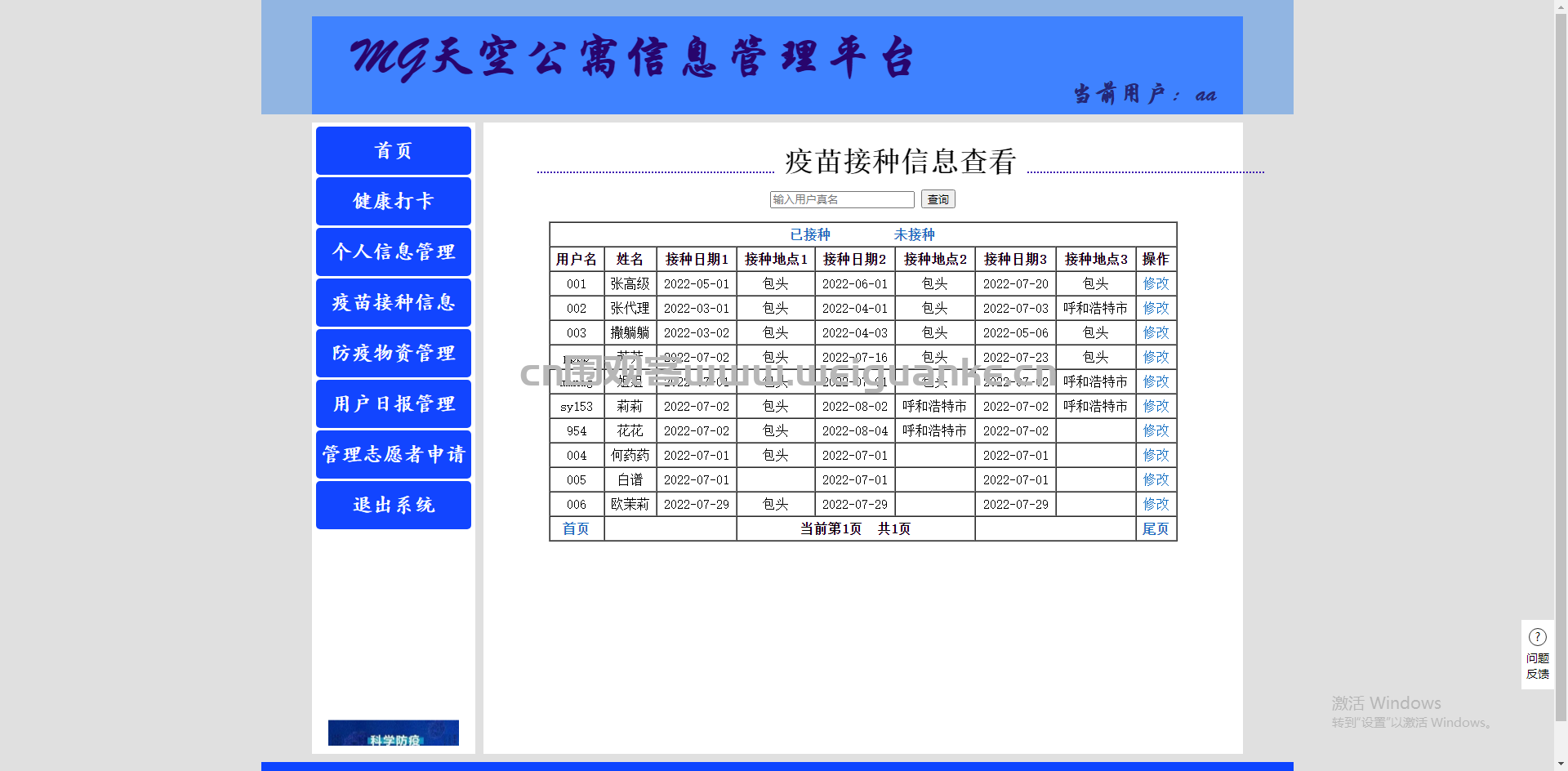This screenshot has width=1568, height=771.
Task: Open 防疫物资管理 menu item
Action: point(394,353)
